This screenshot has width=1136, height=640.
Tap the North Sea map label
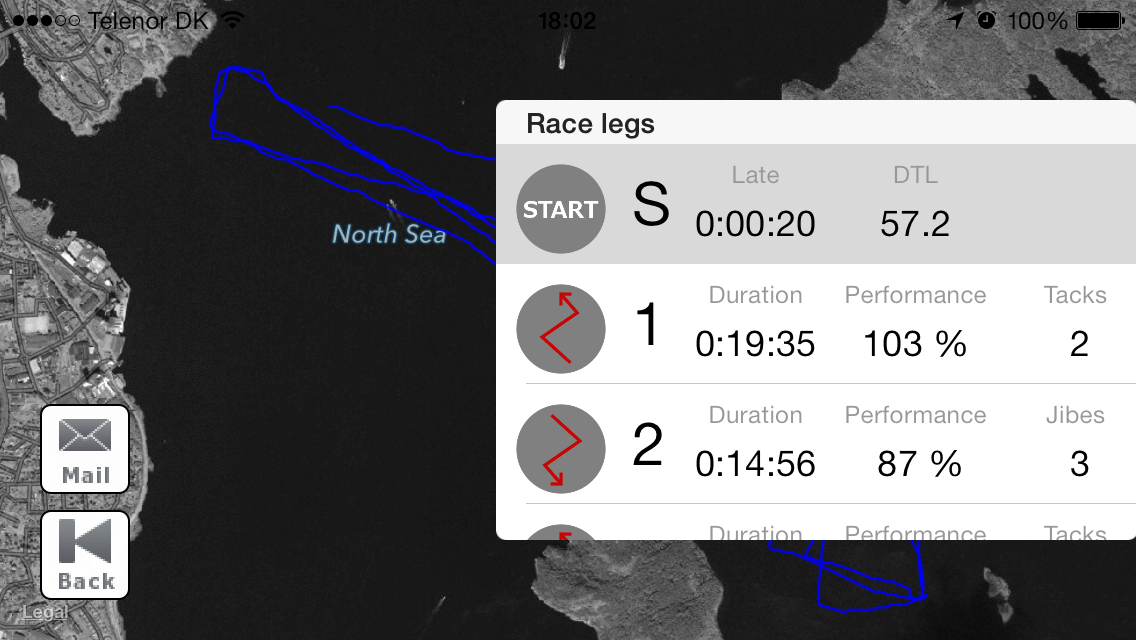click(389, 234)
